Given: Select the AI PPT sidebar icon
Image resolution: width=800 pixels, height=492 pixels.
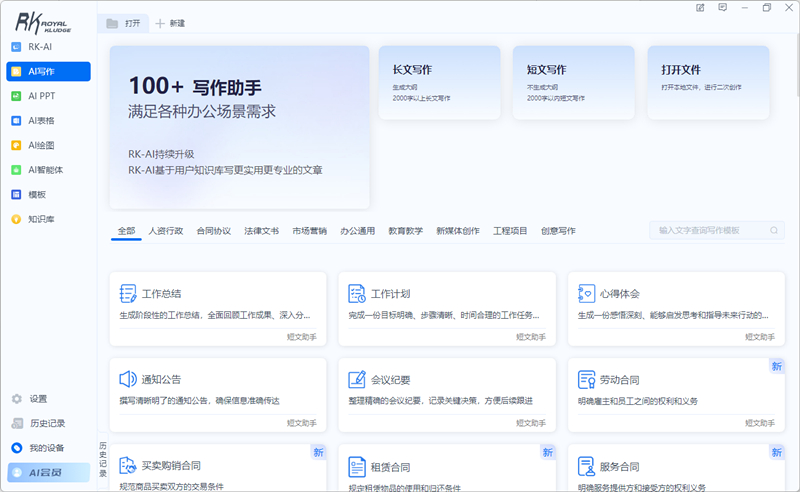Looking at the screenshot, I should pyautogui.click(x=16, y=96).
